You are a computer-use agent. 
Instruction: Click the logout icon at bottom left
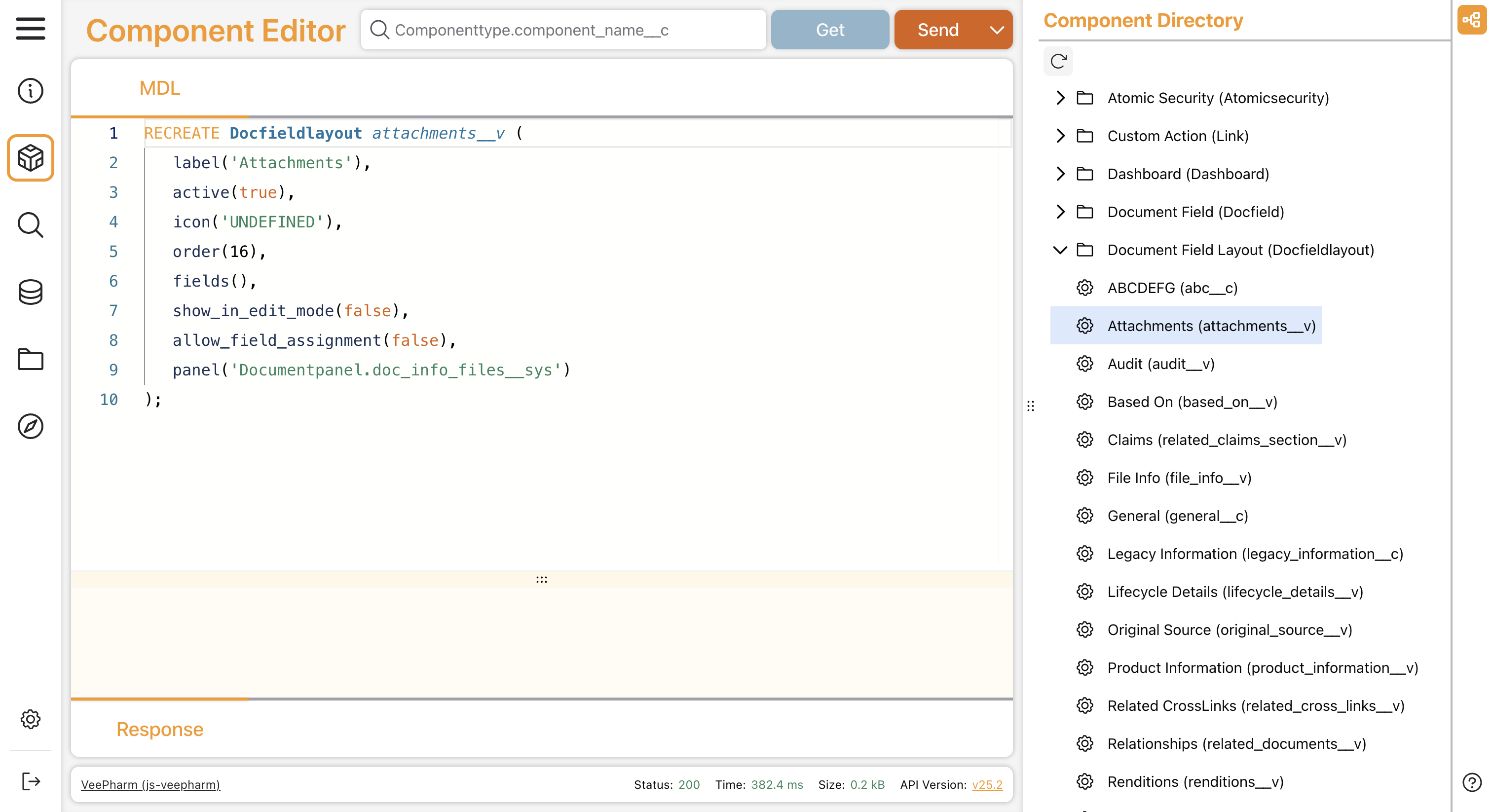30,781
